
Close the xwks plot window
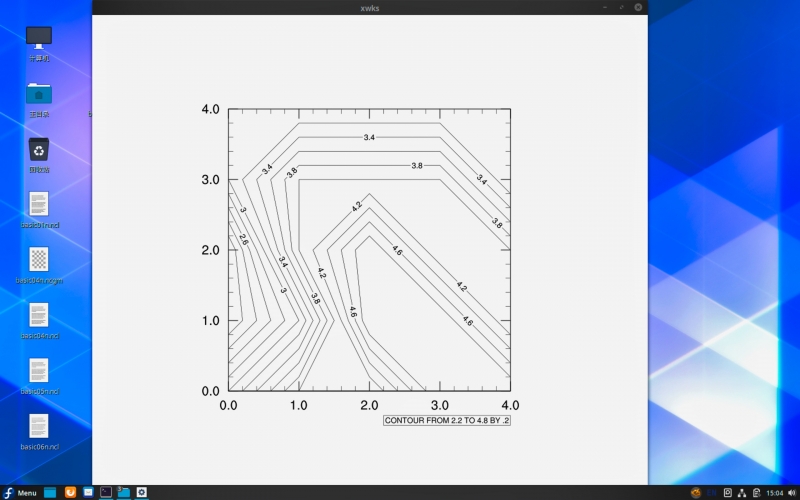[637, 7]
